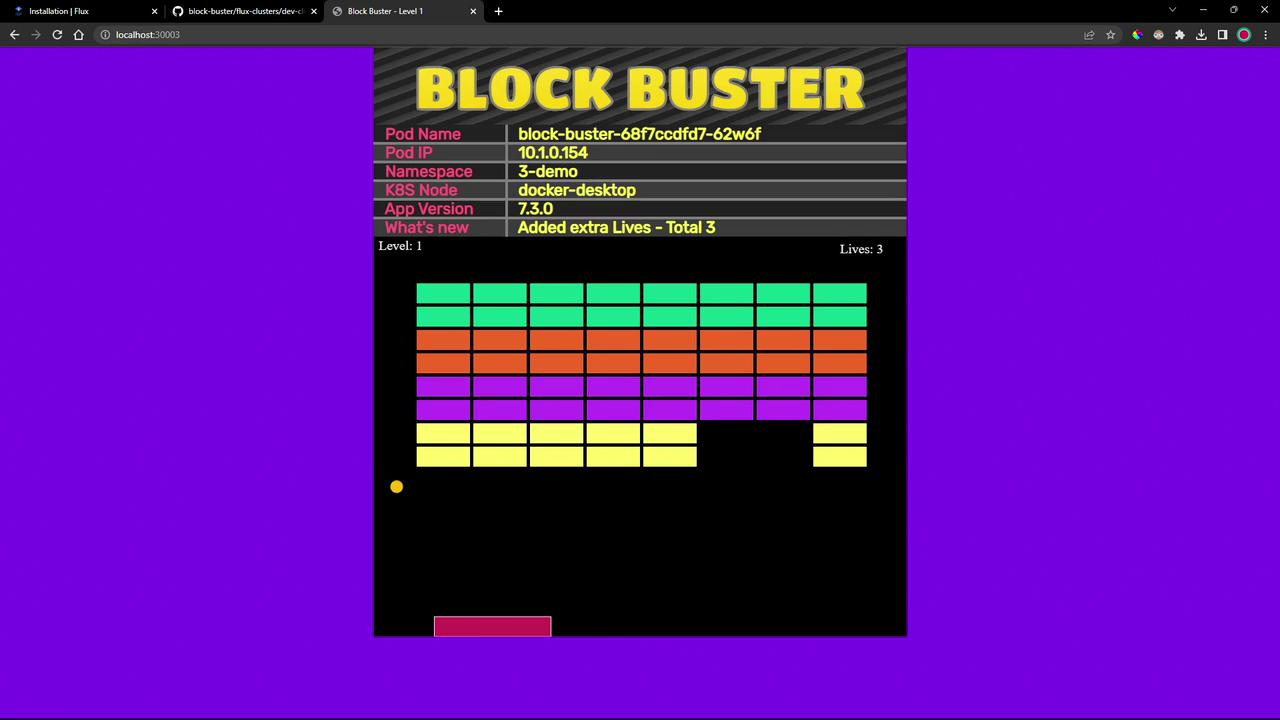Bookmark this tab with the star
Screen dimensions: 1280x720
[1110, 35]
